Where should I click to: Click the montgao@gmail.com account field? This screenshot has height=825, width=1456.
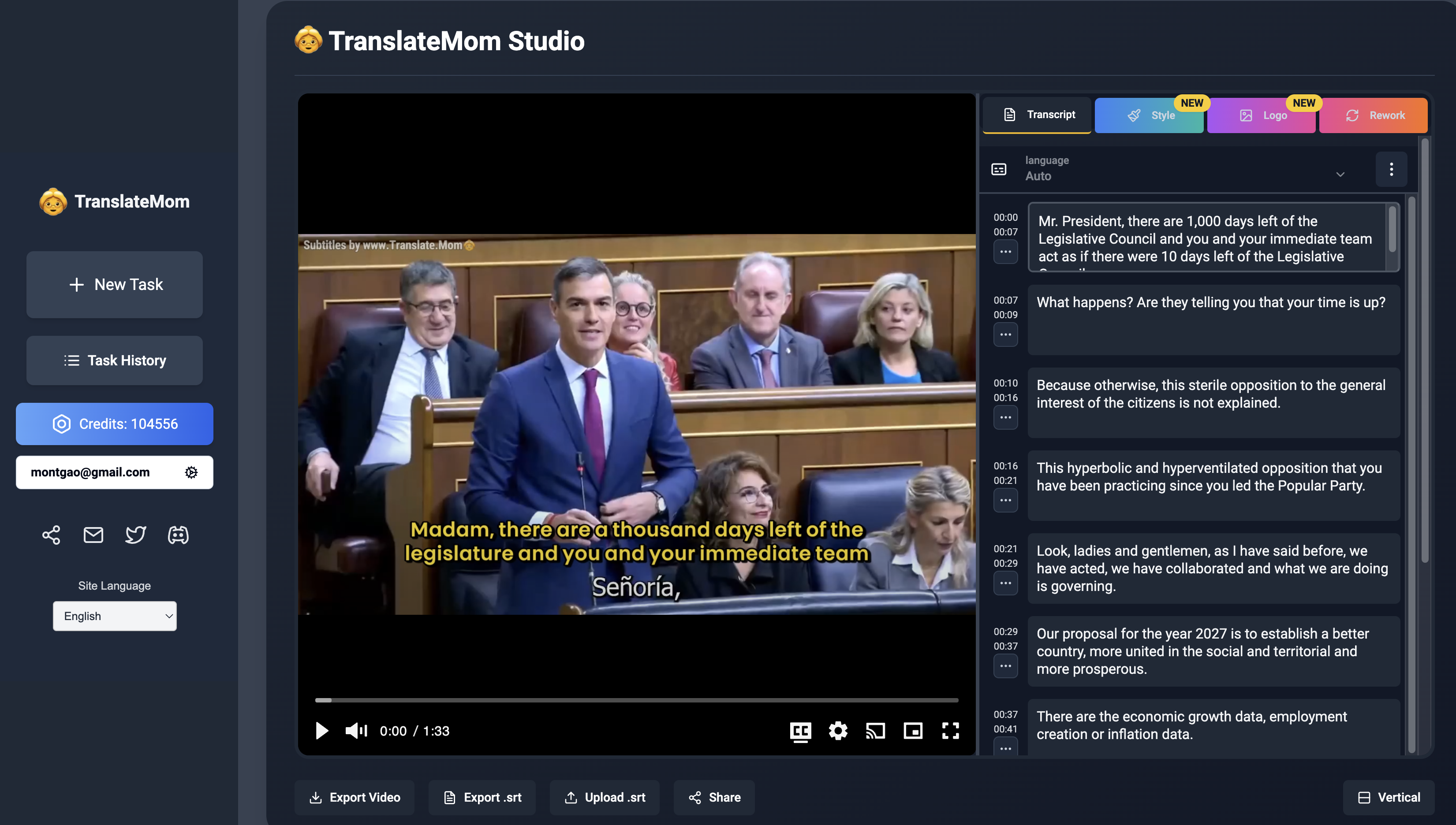click(x=115, y=472)
